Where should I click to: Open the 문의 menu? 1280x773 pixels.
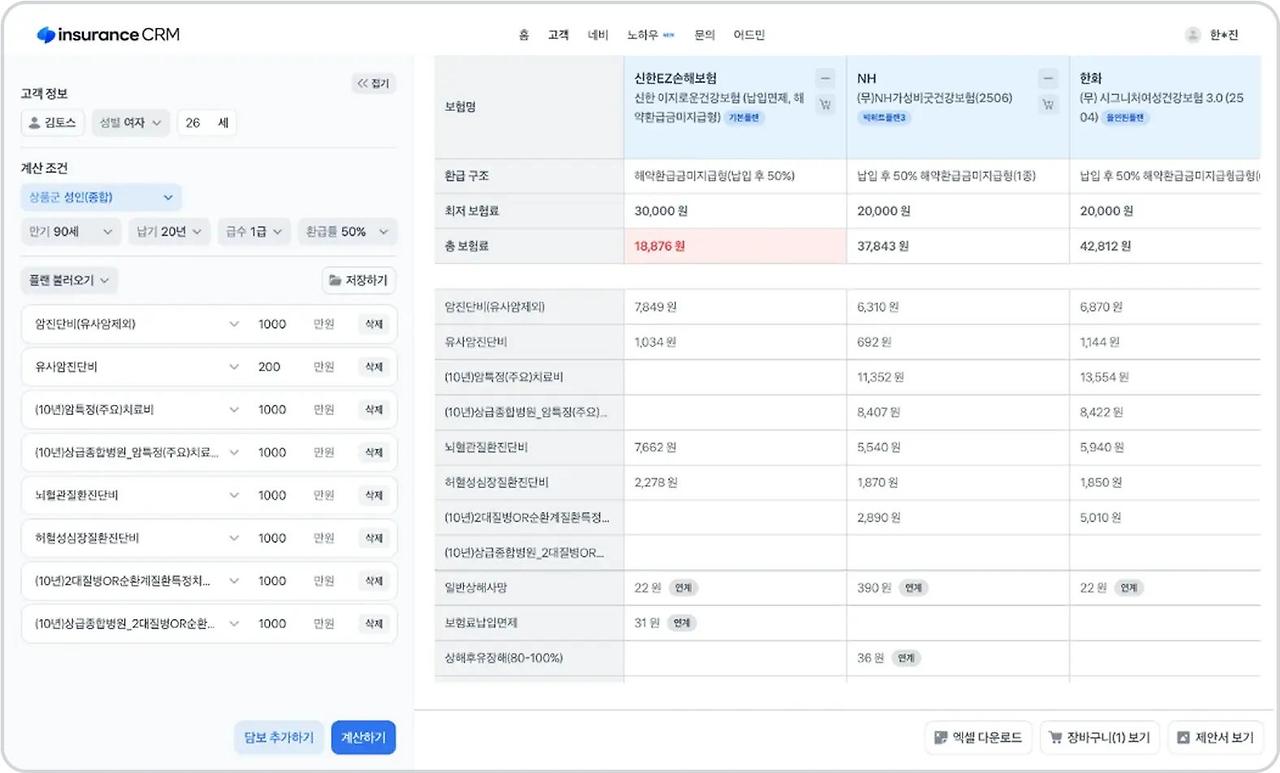coord(704,35)
